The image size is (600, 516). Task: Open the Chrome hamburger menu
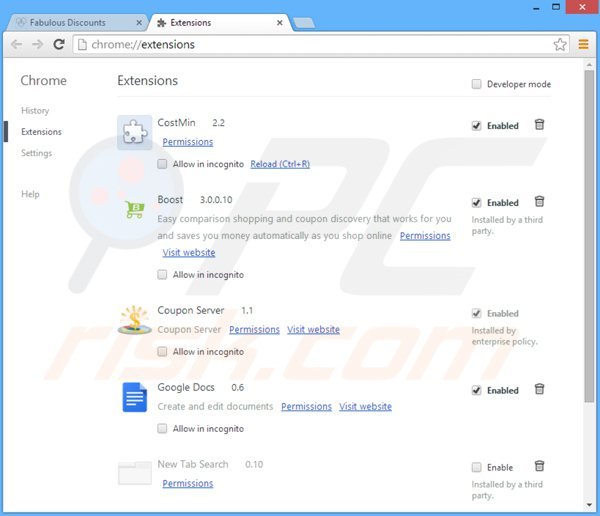point(584,44)
